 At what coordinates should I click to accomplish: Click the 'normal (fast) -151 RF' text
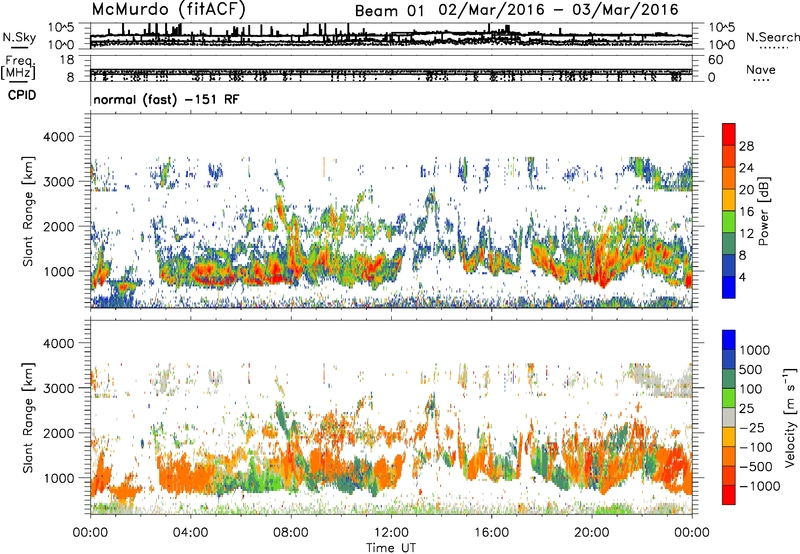point(166,99)
